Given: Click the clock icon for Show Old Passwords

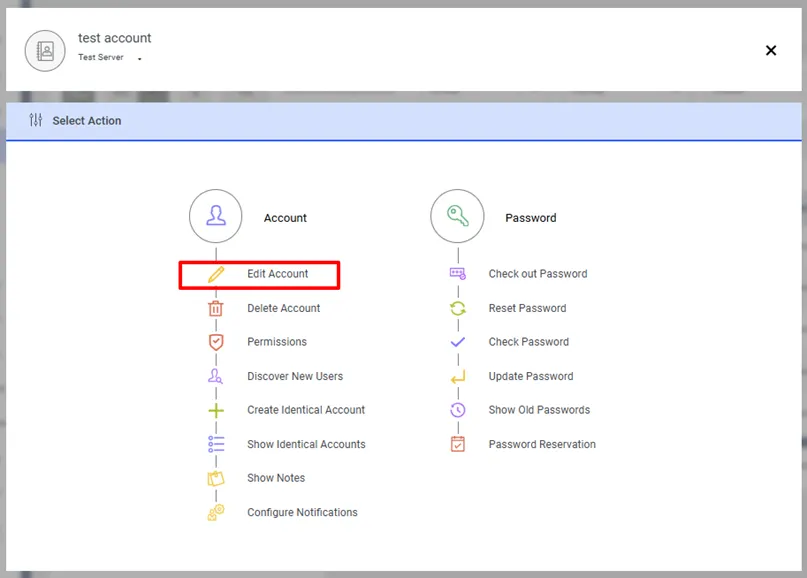Looking at the screenshot, I should [x=458, y=410].
